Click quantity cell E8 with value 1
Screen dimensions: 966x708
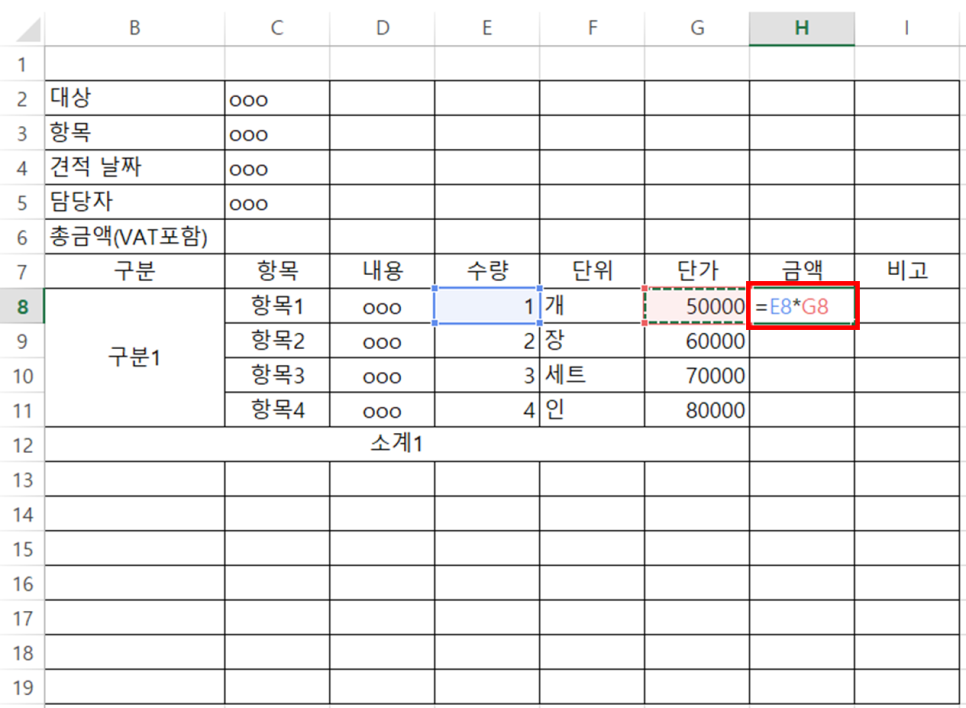click(487, 306)
